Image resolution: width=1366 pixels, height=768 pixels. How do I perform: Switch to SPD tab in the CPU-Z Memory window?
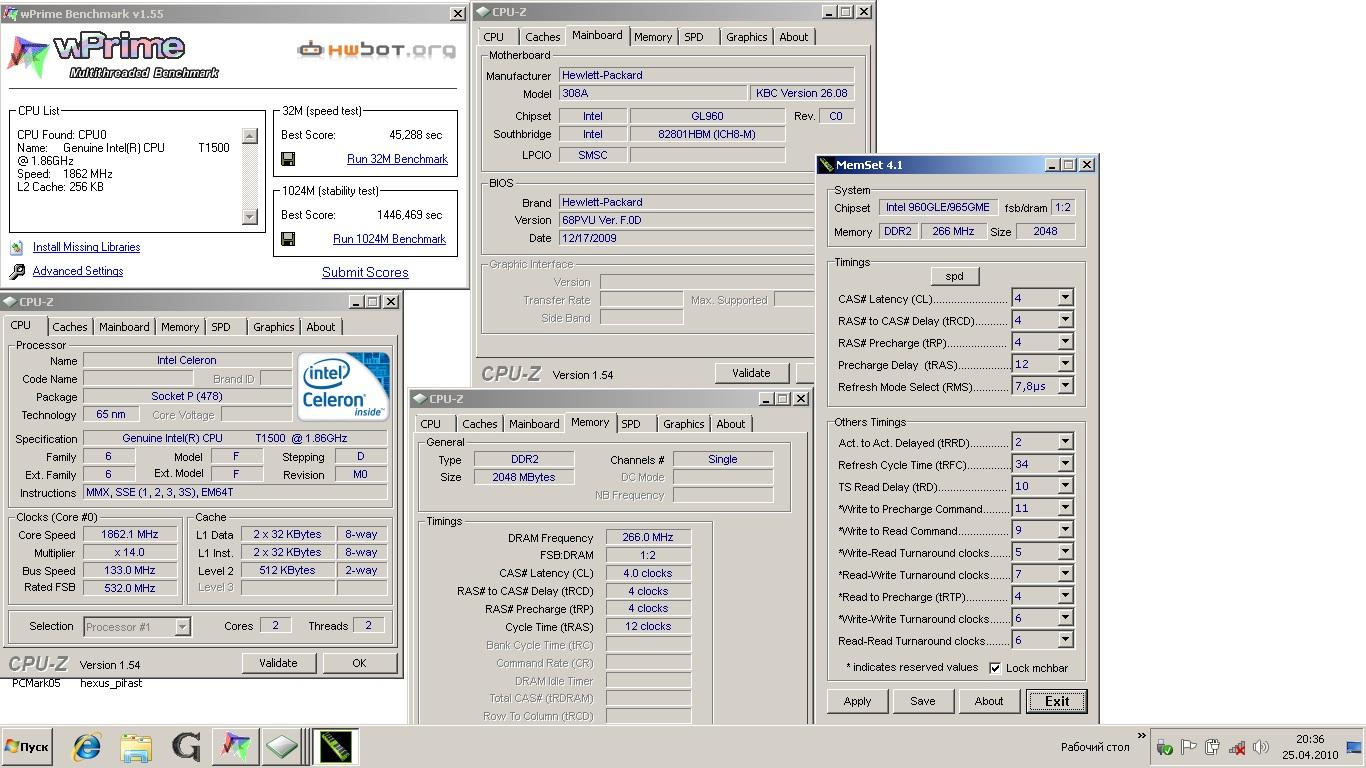pos(631,424)
